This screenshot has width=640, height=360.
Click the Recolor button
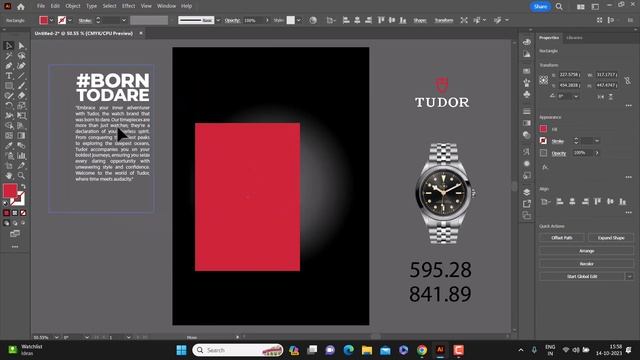587,264
